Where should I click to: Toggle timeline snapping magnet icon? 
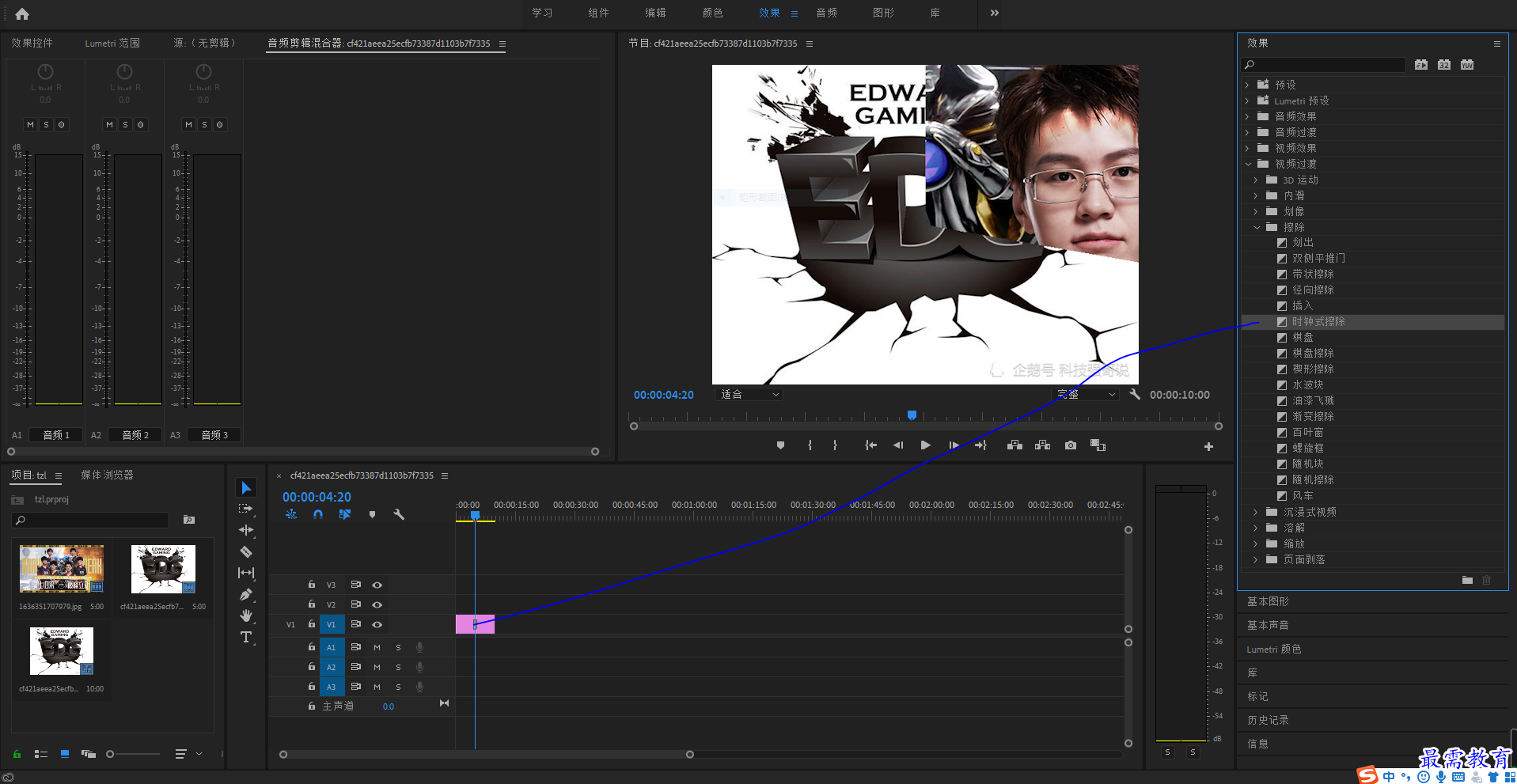318,514
